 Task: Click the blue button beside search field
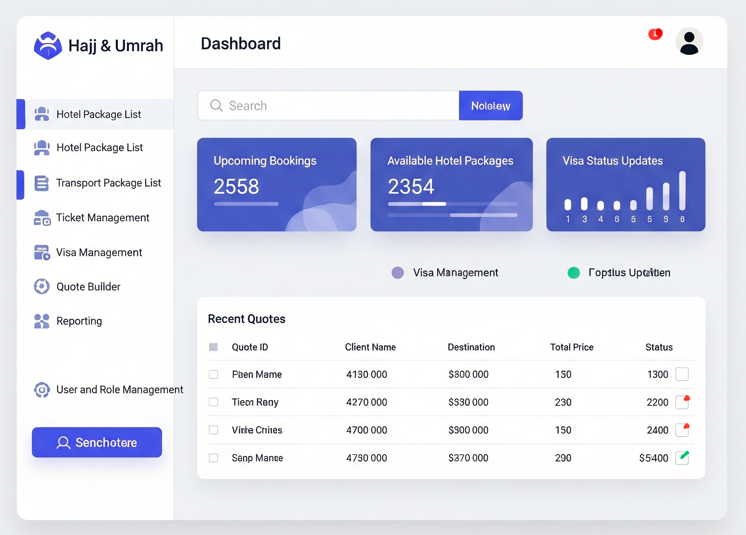(490, 106)
